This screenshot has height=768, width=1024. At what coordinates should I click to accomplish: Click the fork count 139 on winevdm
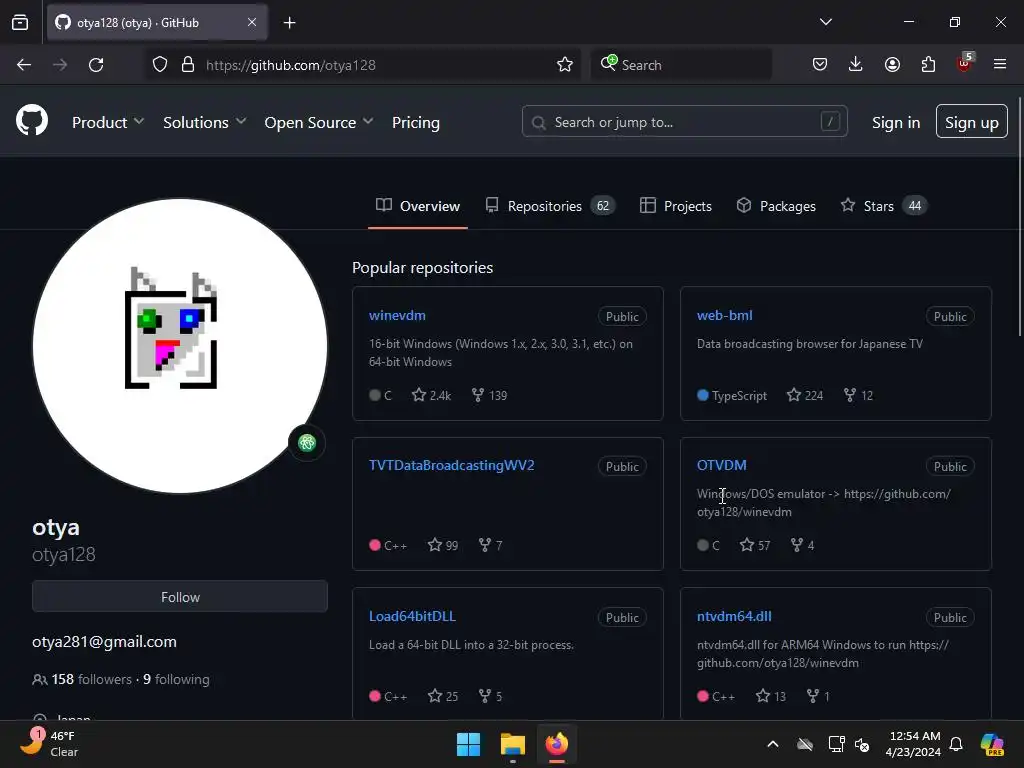coord(489,395)
